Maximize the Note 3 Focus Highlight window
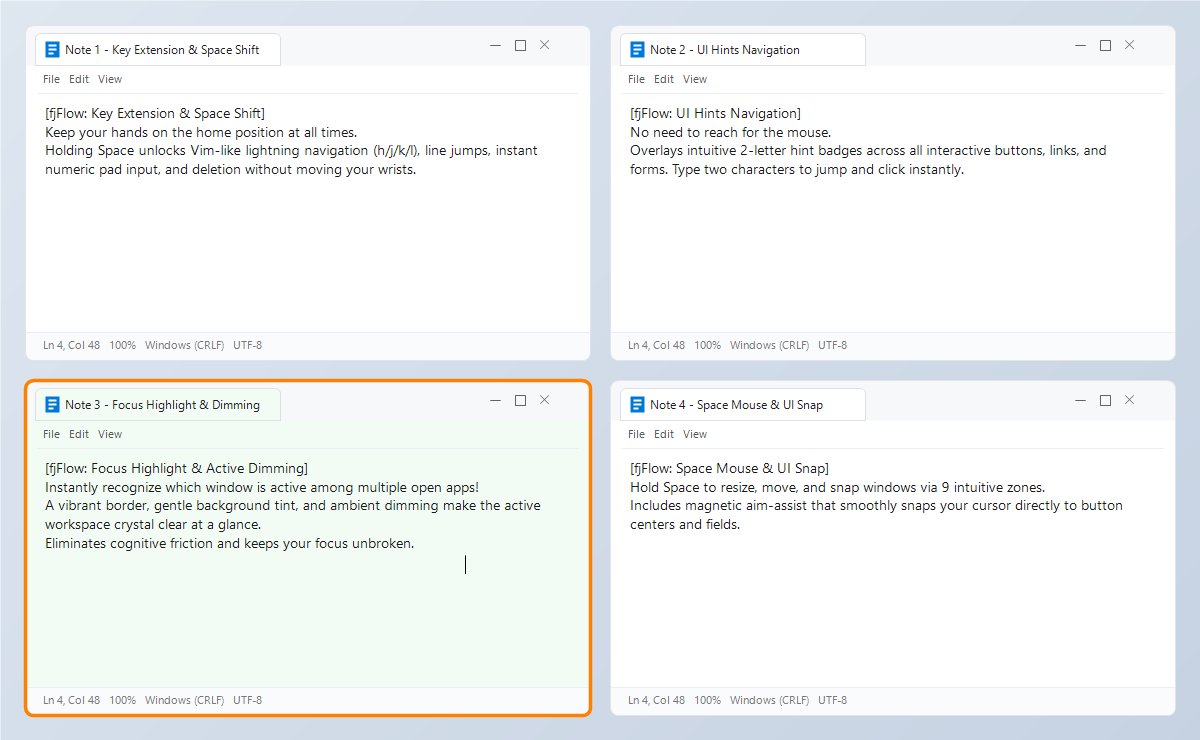The image size is (1200, 740). 520,400
